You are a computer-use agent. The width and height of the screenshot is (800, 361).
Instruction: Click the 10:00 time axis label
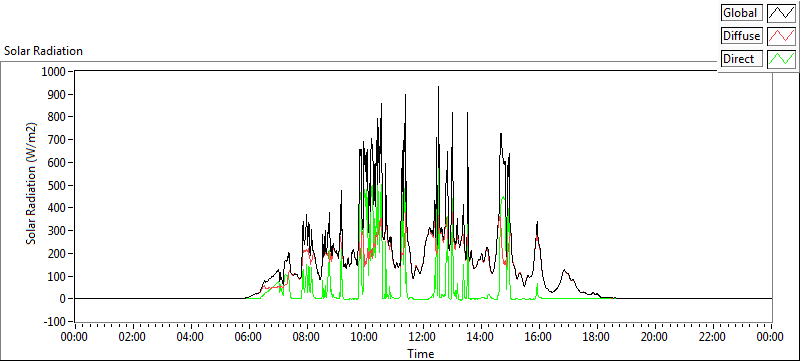point(365,337)
